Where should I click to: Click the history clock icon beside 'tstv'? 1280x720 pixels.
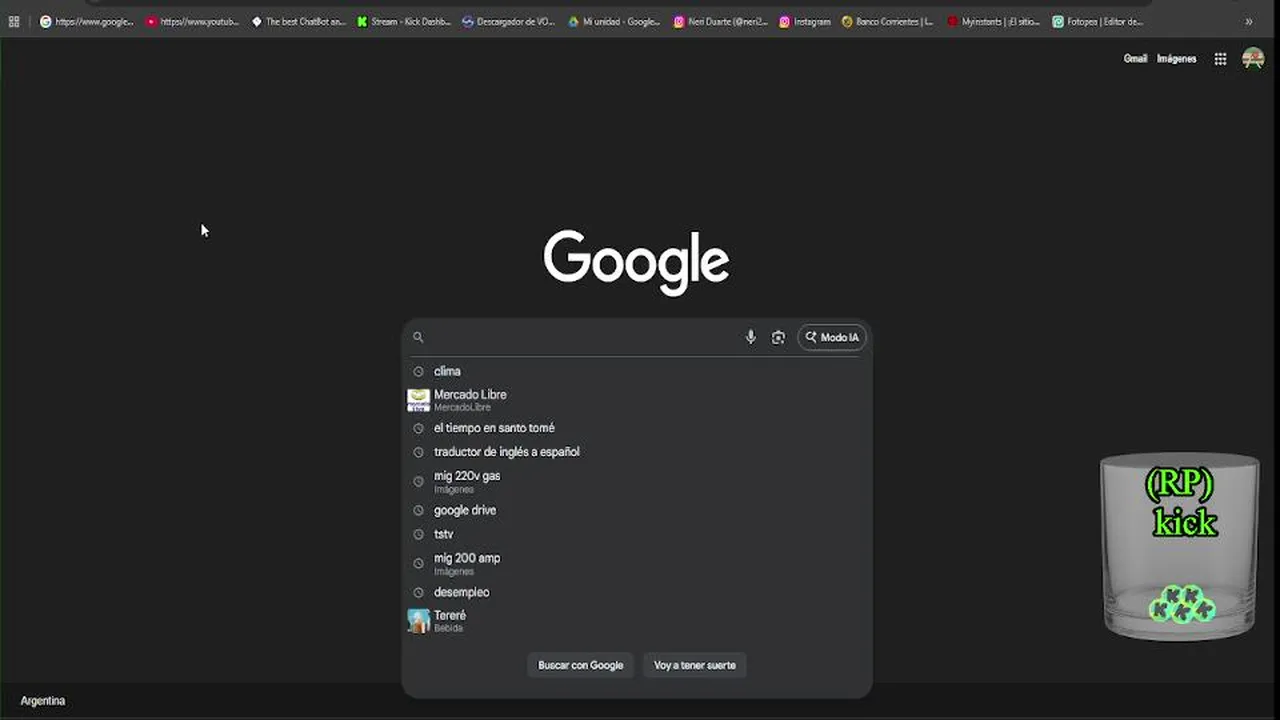pyautogui.click(x=418, y=534)
